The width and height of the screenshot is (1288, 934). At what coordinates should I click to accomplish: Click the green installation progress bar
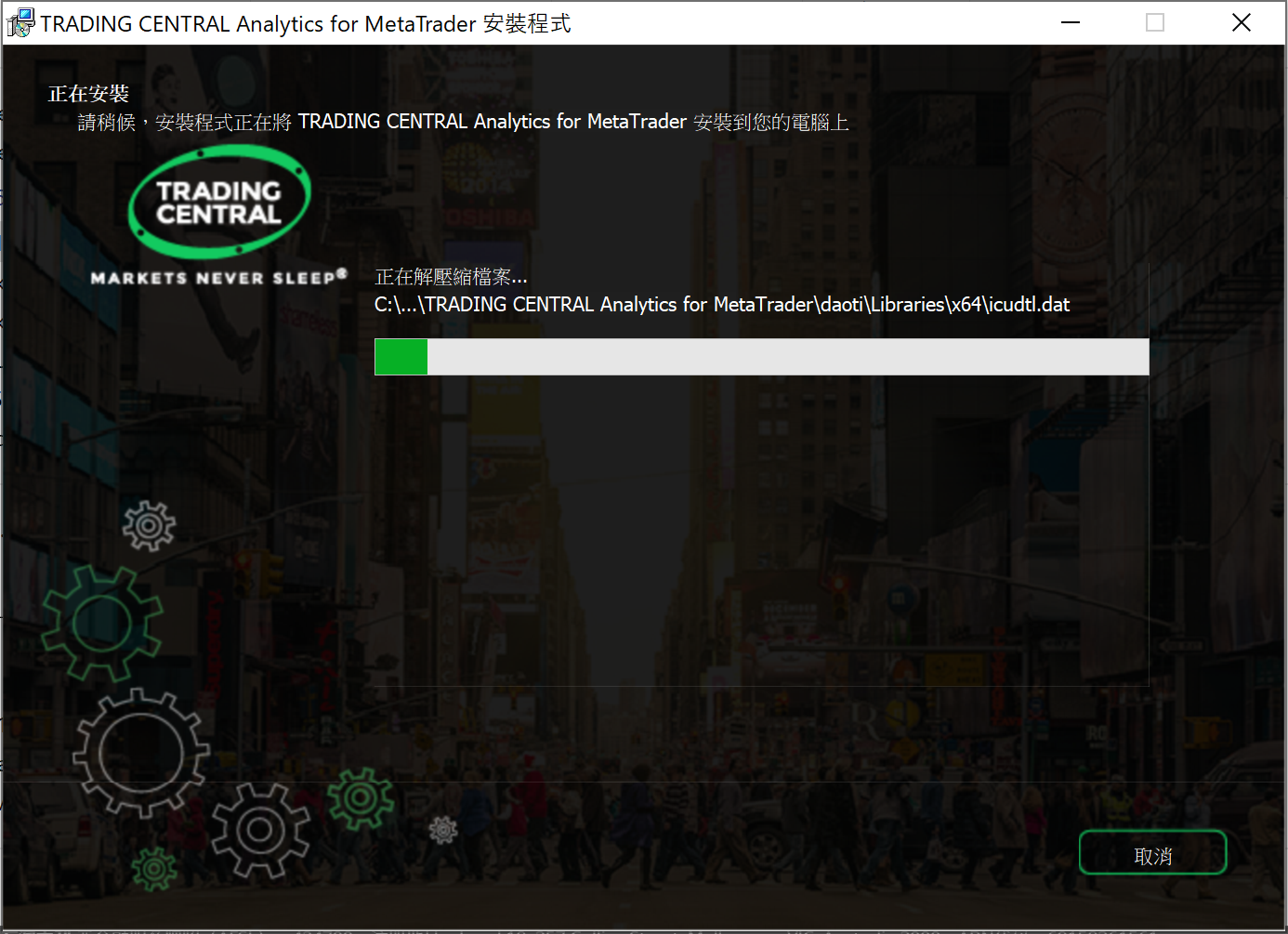(x=761, y=357)
